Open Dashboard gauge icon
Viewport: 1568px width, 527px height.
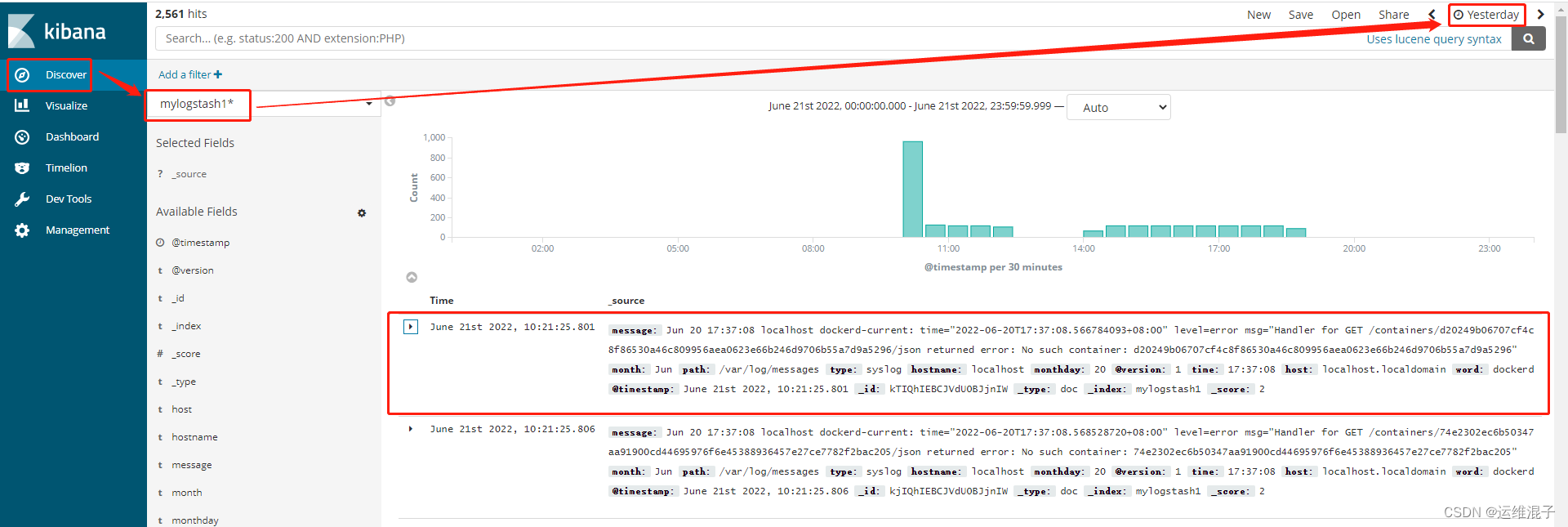click(x=22, y=136)
